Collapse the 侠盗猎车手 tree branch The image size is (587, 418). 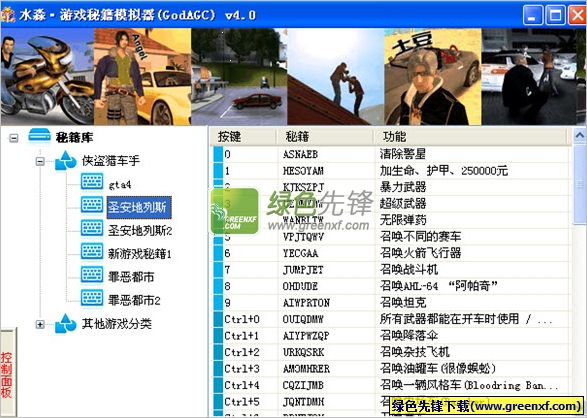pyautogui.click(x=40, y=161)
